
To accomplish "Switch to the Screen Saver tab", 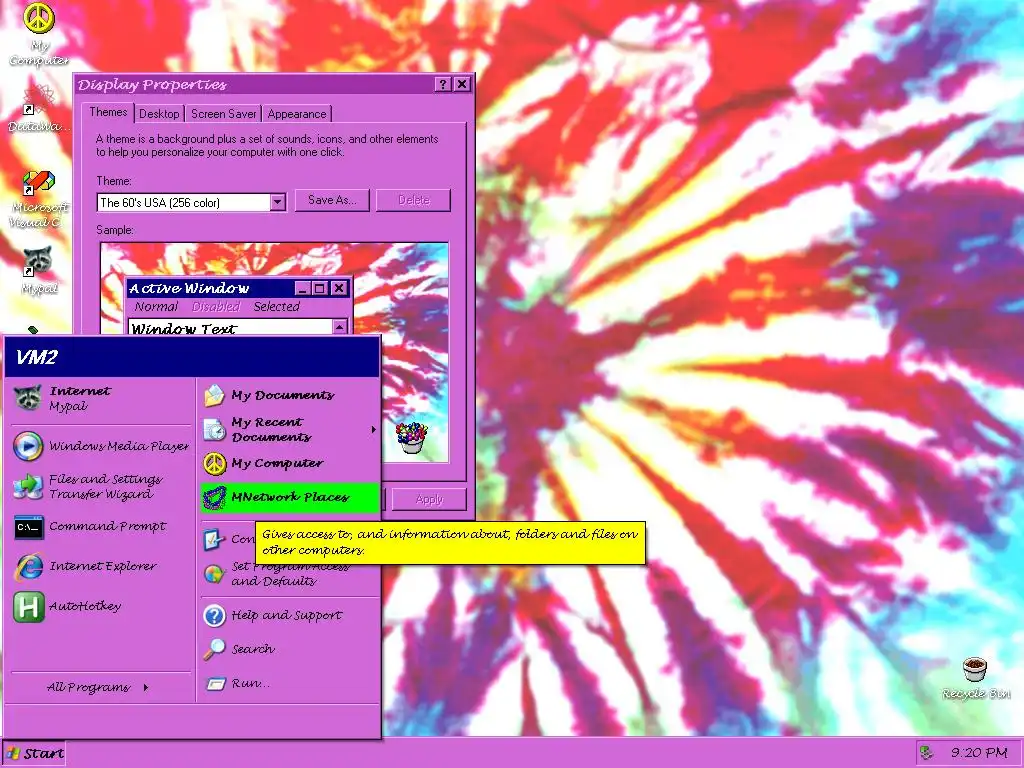I will point(223,114).
